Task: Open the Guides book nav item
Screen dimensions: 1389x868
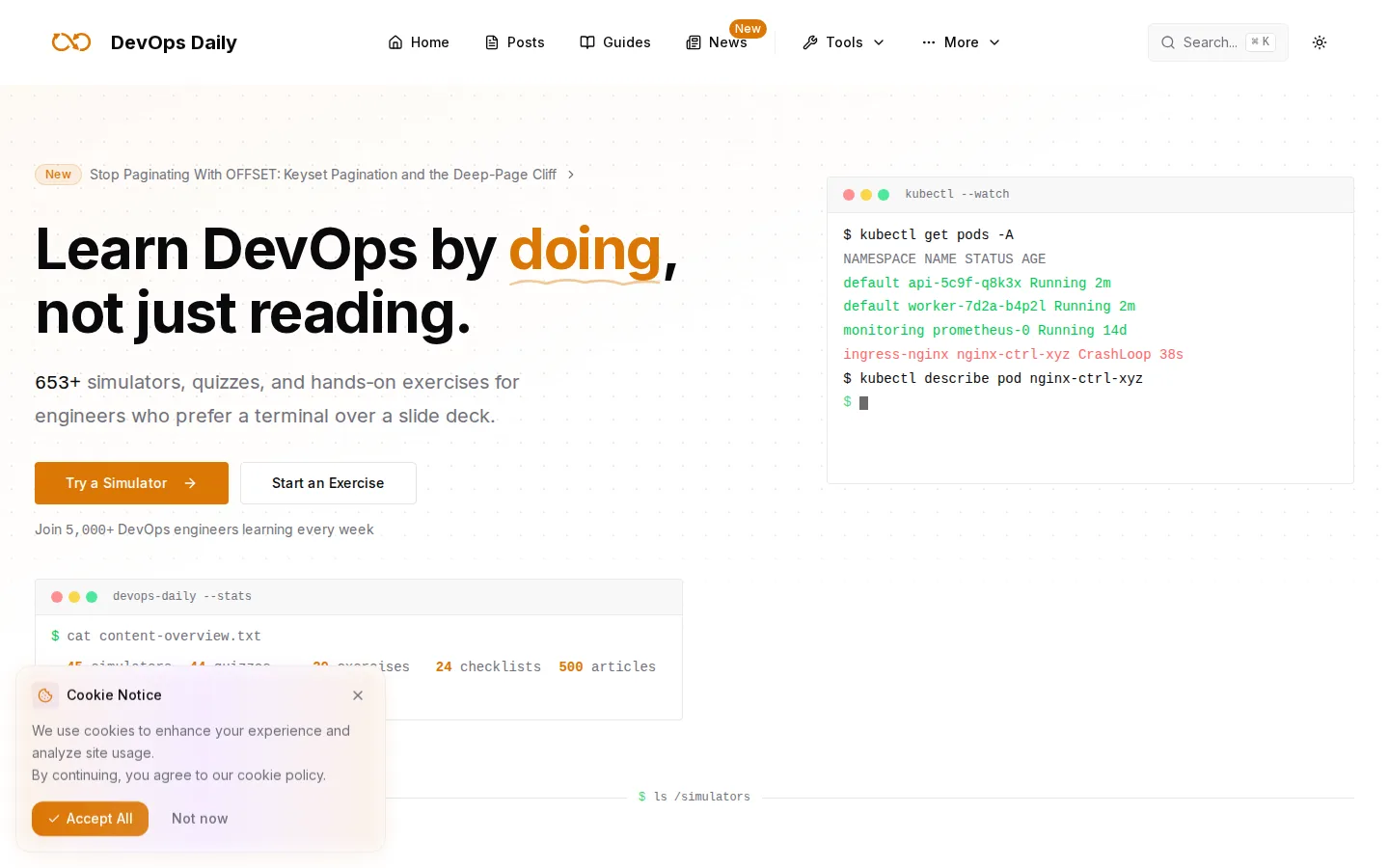Action: click(x=615, y=42)
